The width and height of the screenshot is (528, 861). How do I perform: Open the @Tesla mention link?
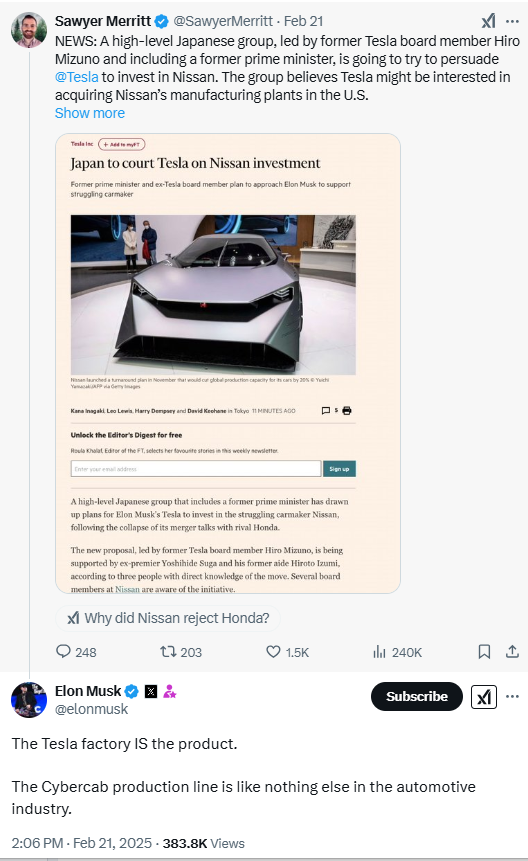pyautogui.click(x=76, y=77)
